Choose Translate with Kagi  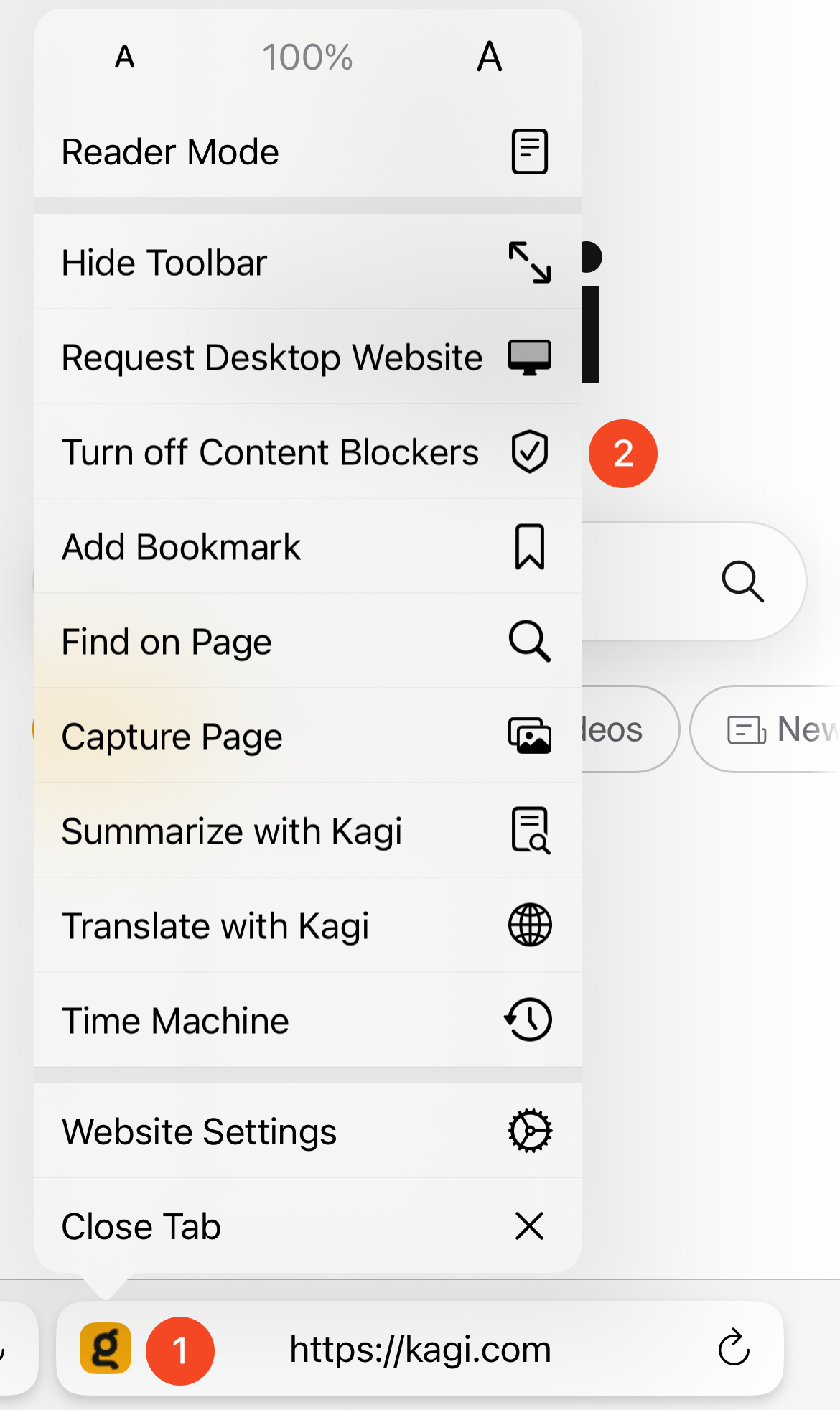[x=308, y=925]
